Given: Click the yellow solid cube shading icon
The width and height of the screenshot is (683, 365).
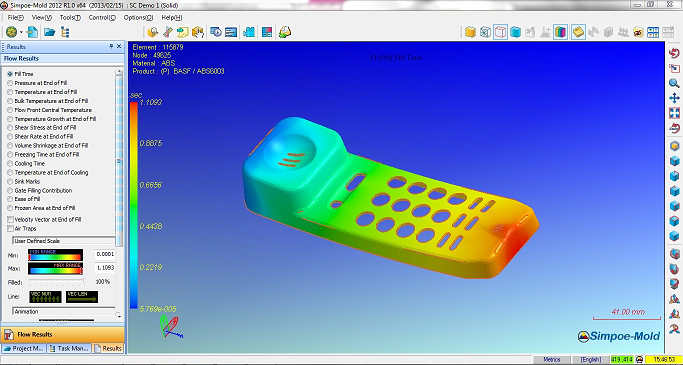Looking at the screenshot, I should click(x=470, y=32).
